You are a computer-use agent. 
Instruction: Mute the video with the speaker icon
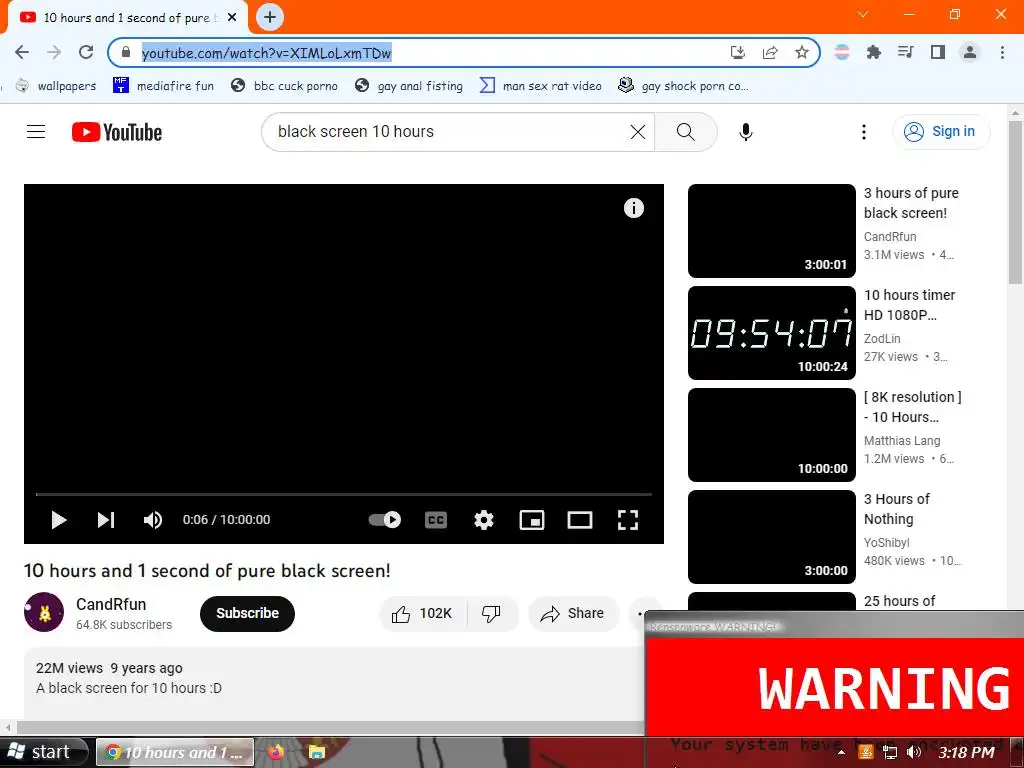click(153, 520)
